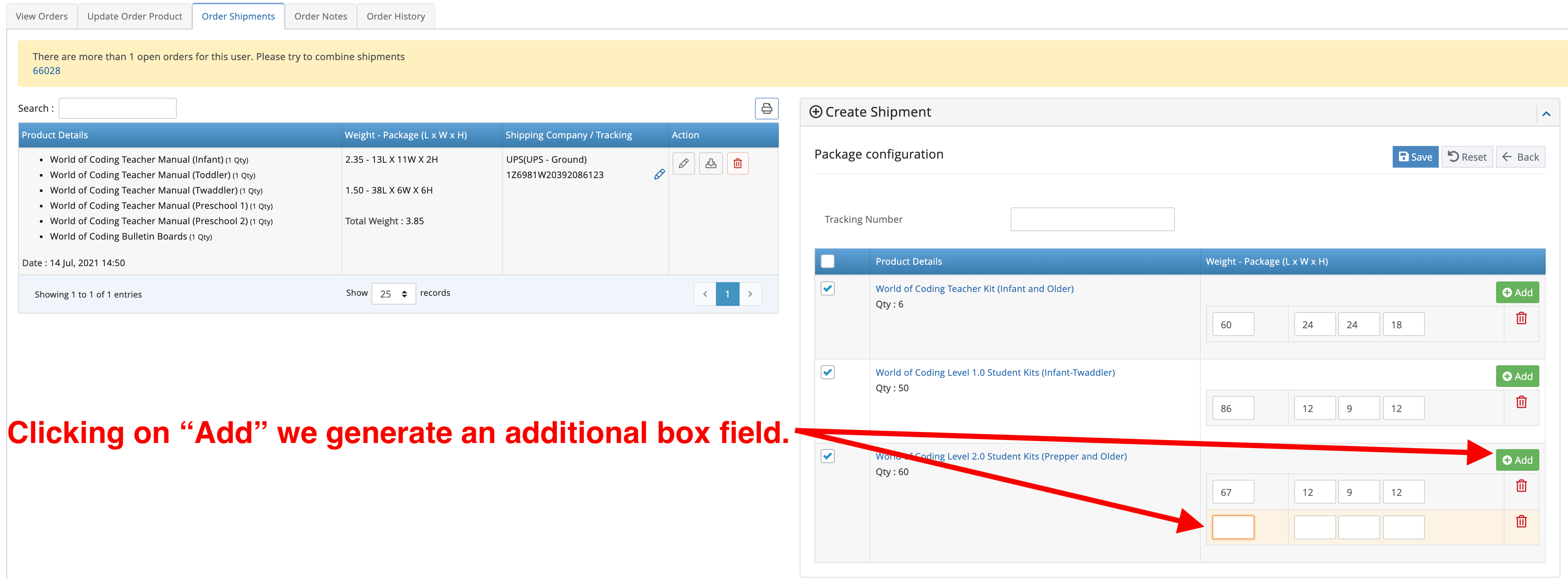Image resolution: width=1568 pixels, height=579 pixels.
Task: Save the package configuration
Action: 1415,157
